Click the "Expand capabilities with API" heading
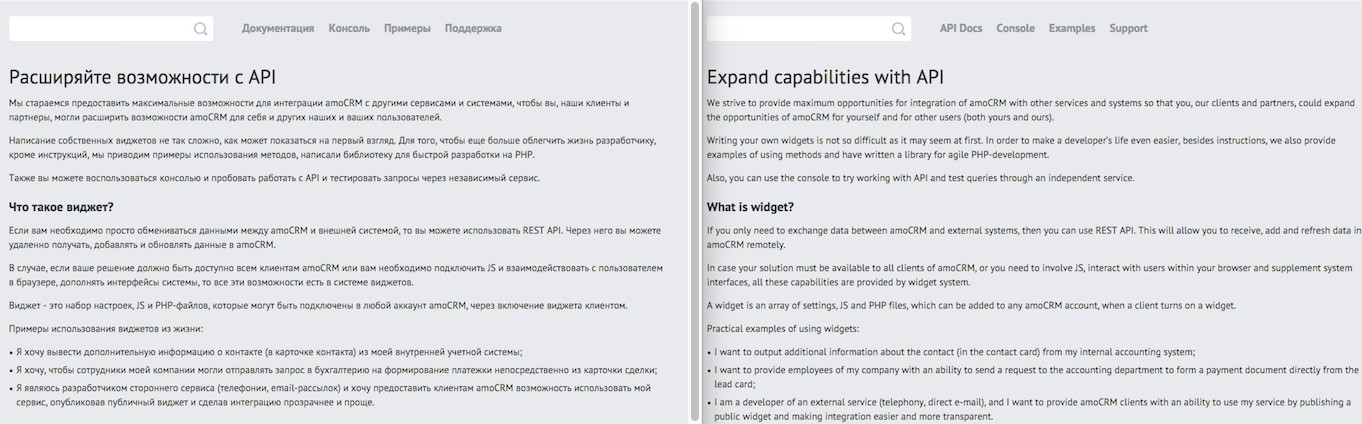Image resolution: width=1362 pixels, height=424 pixels. (x=825, y=77)
